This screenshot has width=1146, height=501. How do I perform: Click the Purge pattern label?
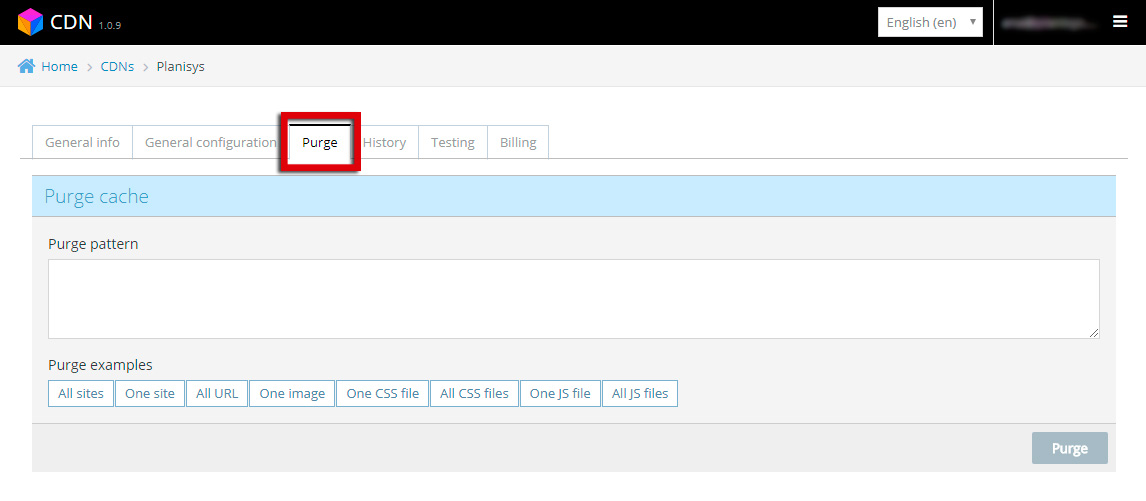[x=94, y=244]
